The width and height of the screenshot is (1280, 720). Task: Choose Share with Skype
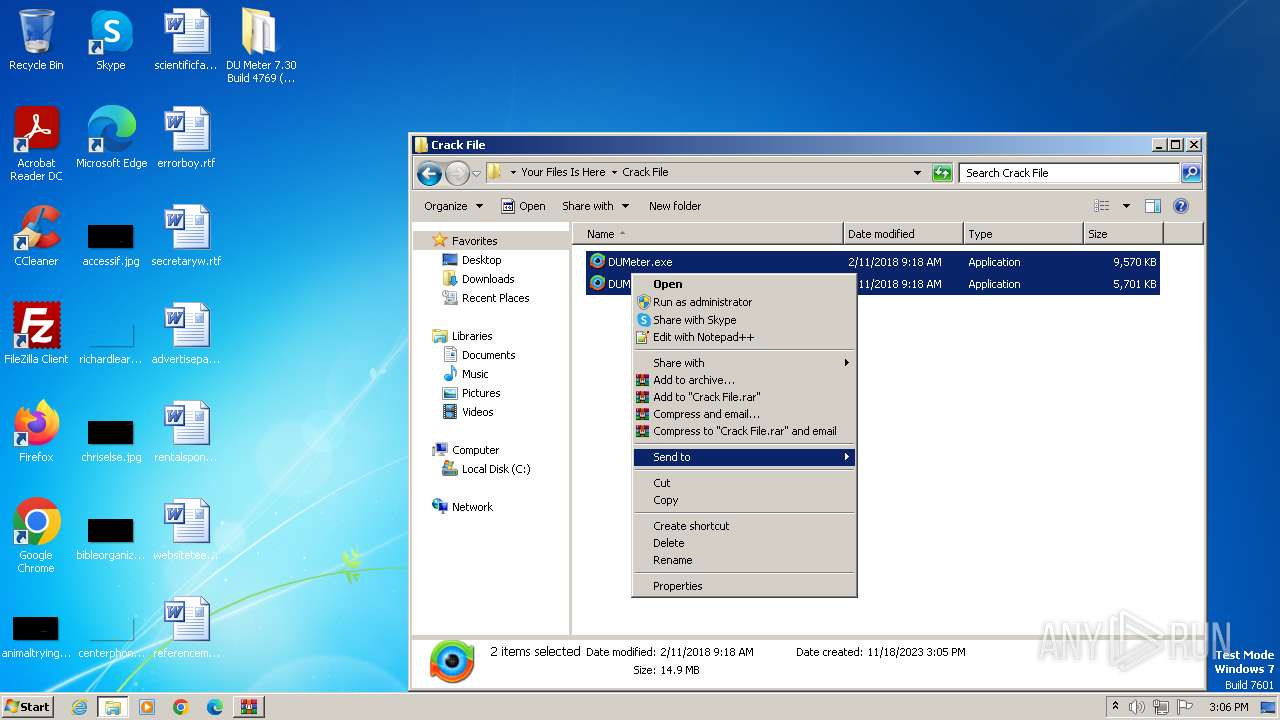tap(744, 320)
